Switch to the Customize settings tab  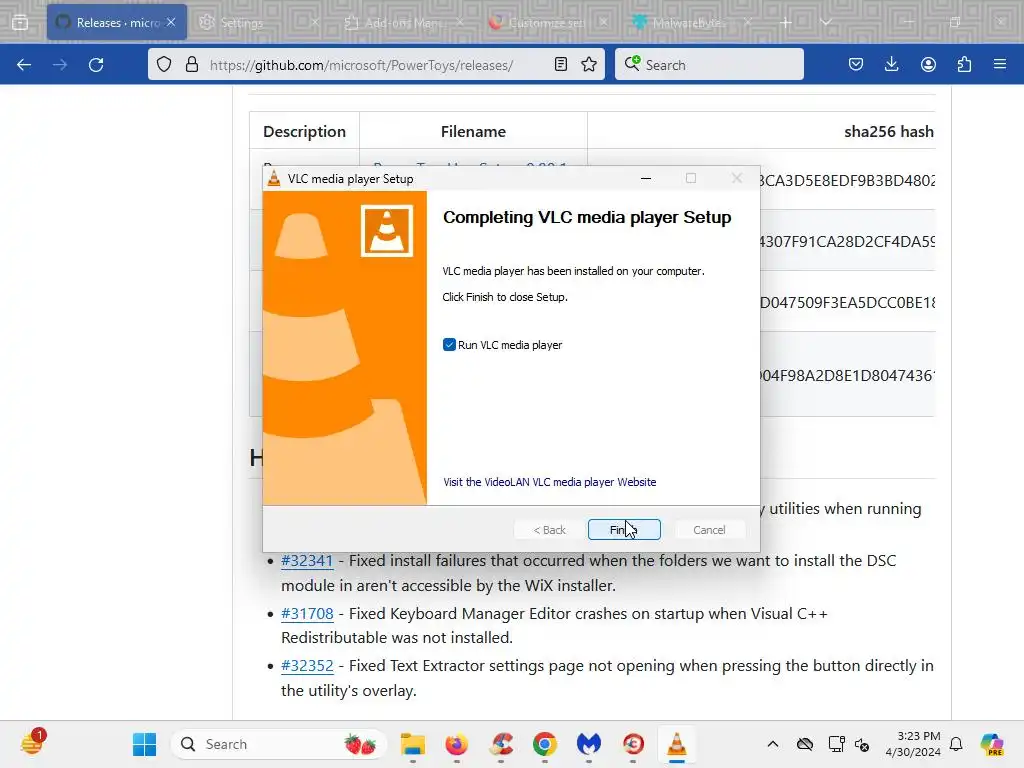click(x=547, y=23)
